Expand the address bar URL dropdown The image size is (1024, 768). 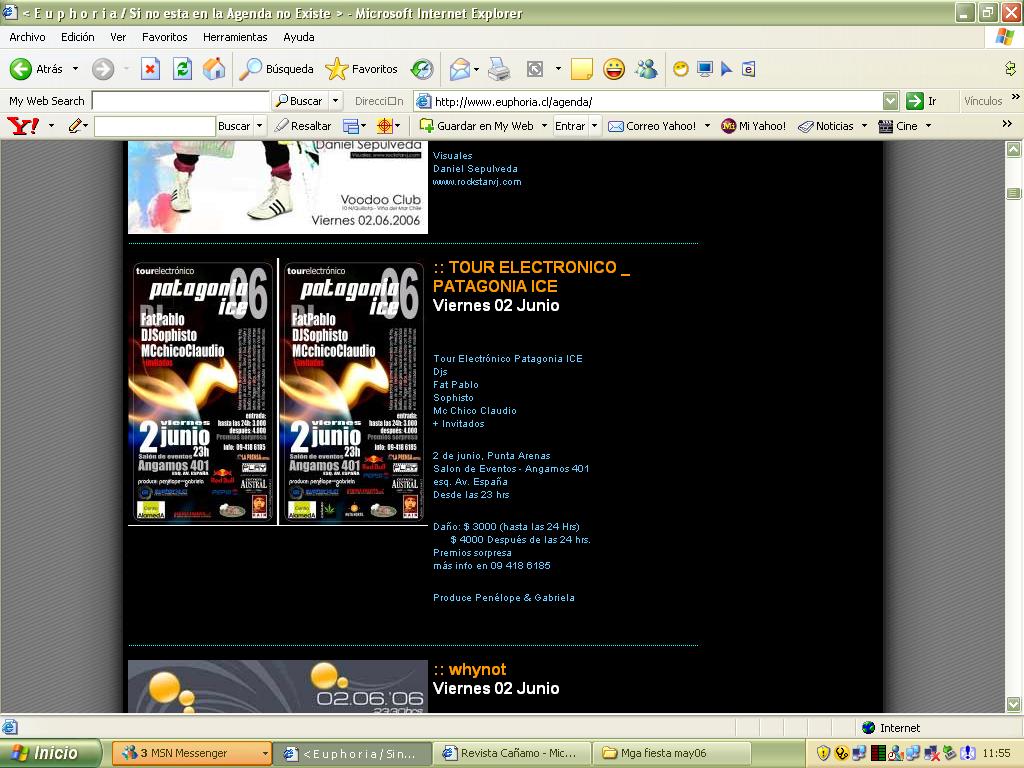(890, 101)
